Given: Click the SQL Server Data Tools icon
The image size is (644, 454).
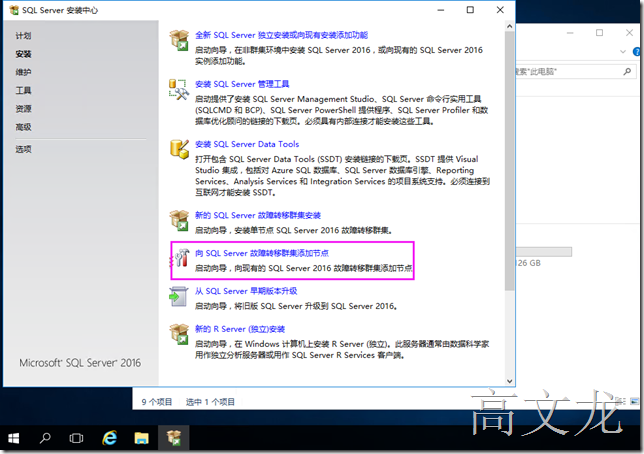Looking at the screenshot, I should point(179,149).
